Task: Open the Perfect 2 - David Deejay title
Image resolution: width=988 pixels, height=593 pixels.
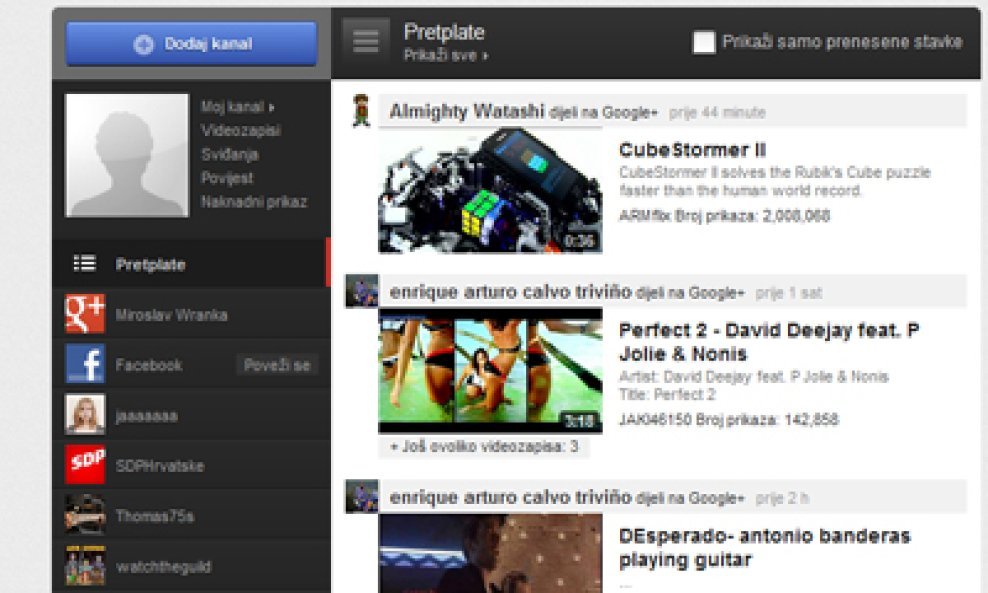Action: point(769,342)
